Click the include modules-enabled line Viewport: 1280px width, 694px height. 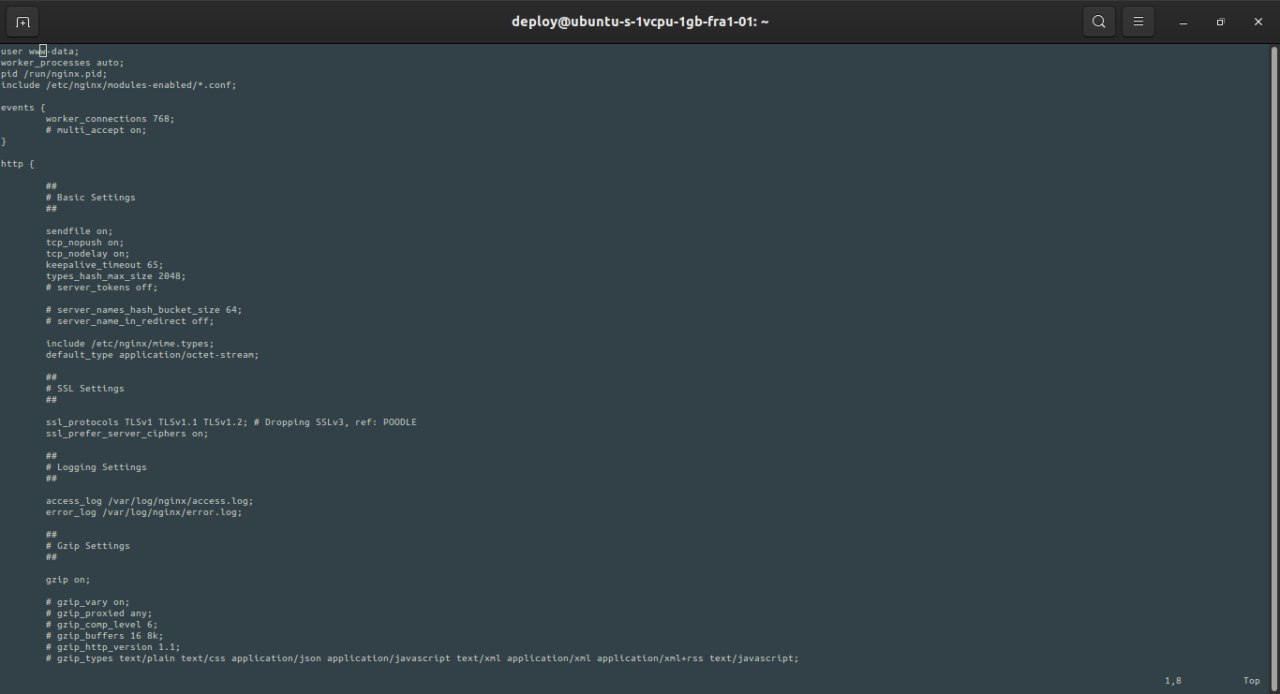click(119, 85)
